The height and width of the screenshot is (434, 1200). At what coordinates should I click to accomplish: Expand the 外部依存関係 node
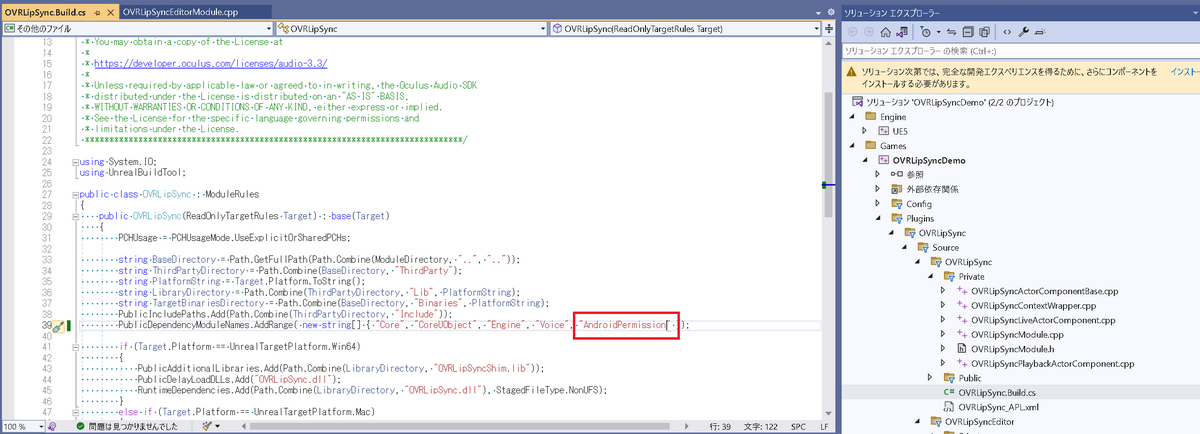point(877,188)
